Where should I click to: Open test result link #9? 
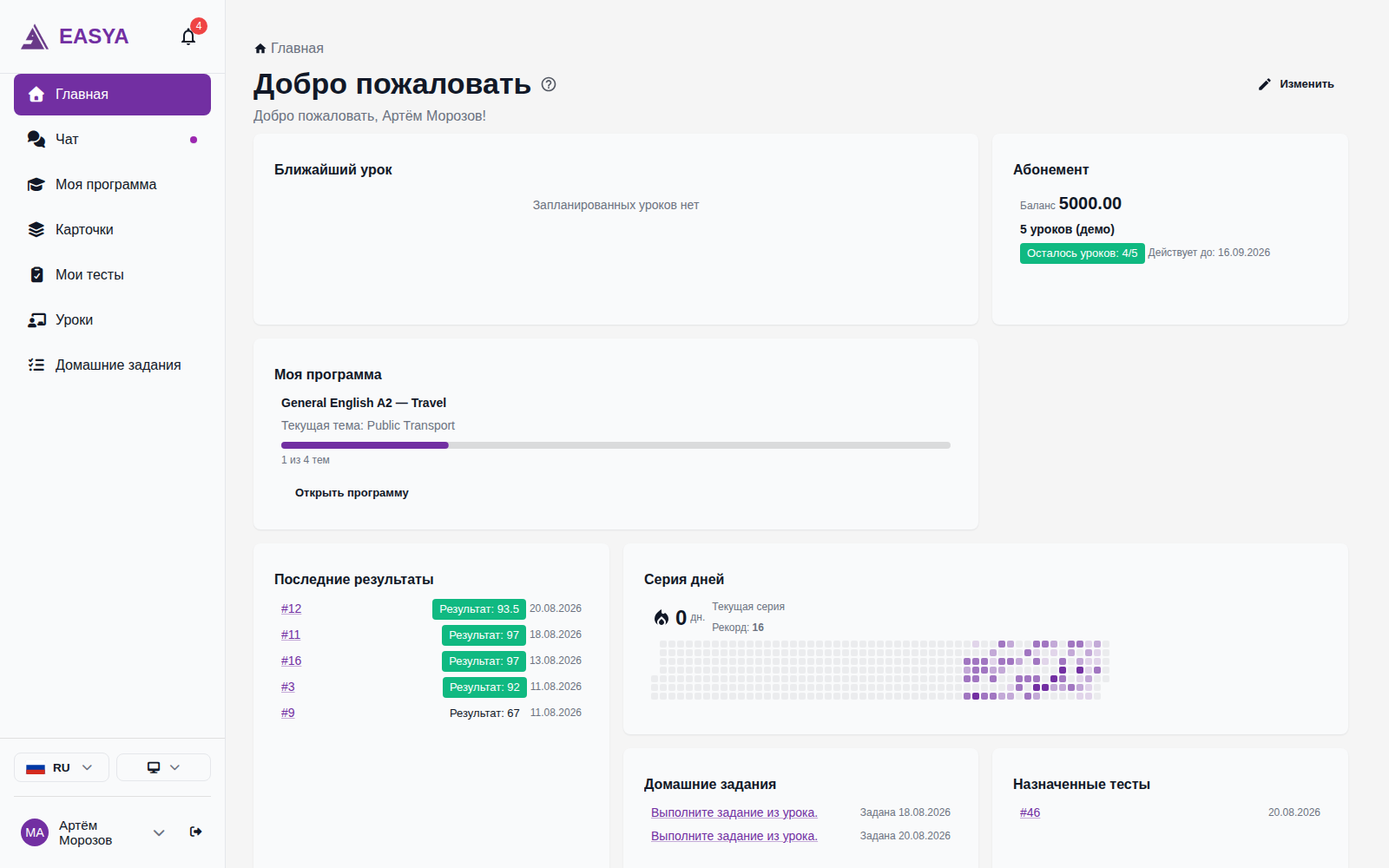287,713
